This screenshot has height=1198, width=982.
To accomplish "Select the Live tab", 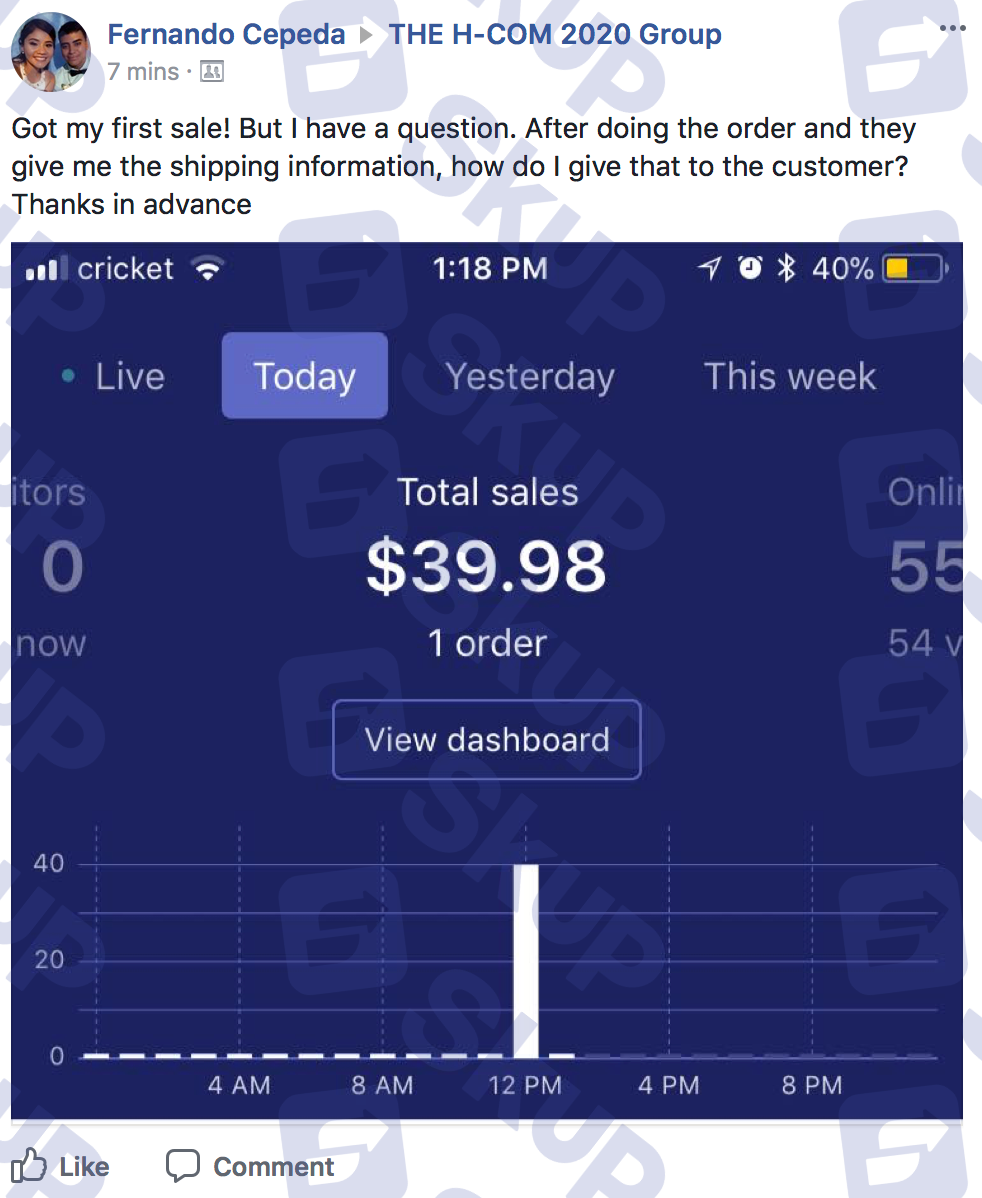I will [x=113, y=376].
